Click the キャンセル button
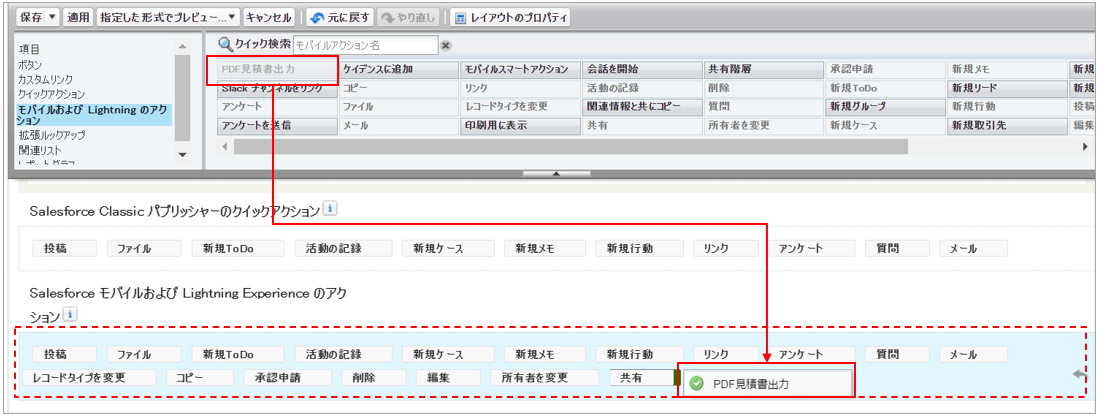1098x415 pixels. coord(269,17)
